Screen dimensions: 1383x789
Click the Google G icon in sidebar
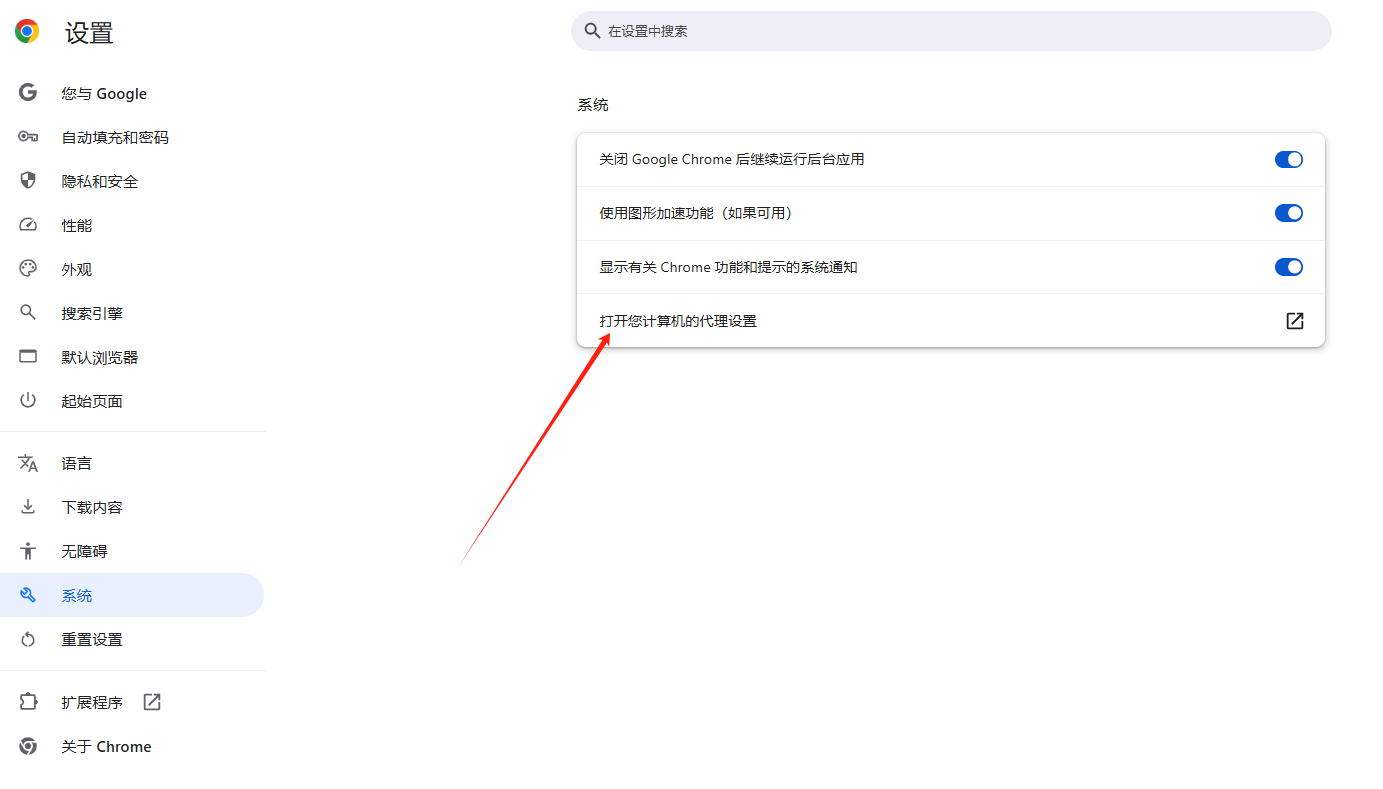(28, 93)
